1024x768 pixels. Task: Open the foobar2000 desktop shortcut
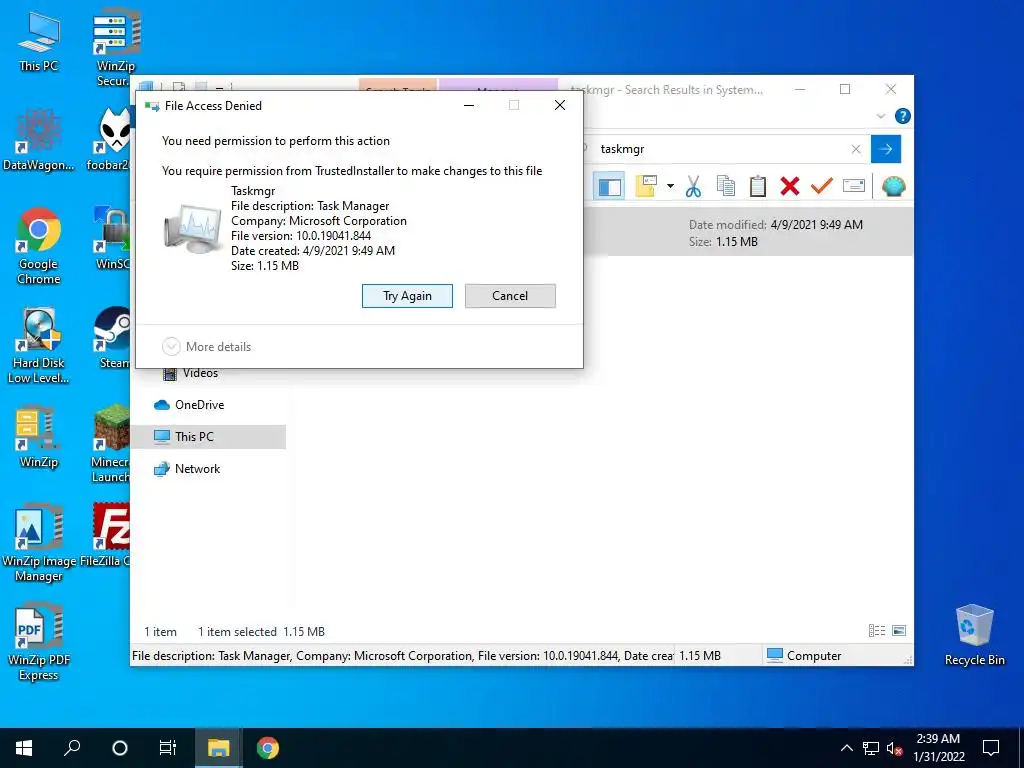(111, 140)
